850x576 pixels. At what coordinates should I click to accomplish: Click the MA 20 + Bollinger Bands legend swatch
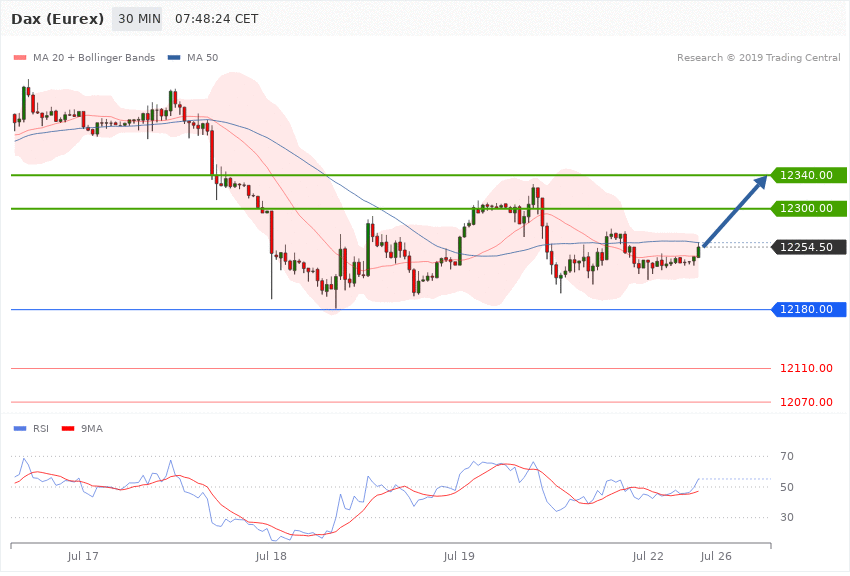click(x=20, y=57)
